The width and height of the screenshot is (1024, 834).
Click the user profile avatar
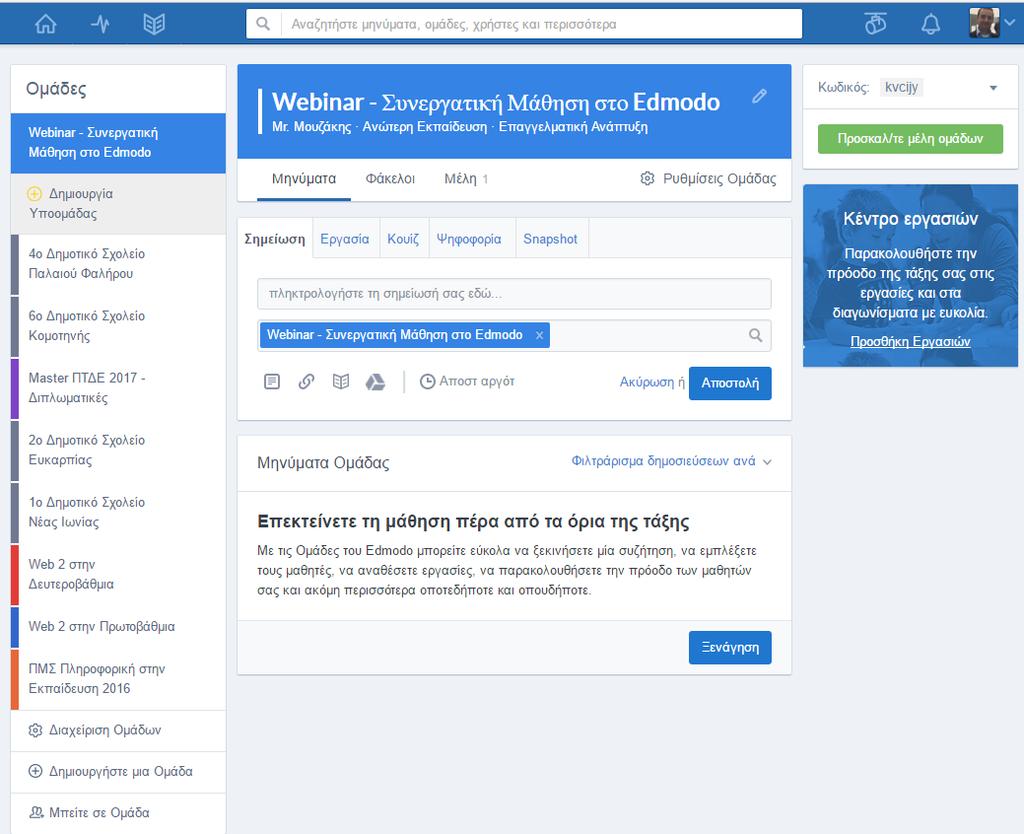click(x=984, y=23)
